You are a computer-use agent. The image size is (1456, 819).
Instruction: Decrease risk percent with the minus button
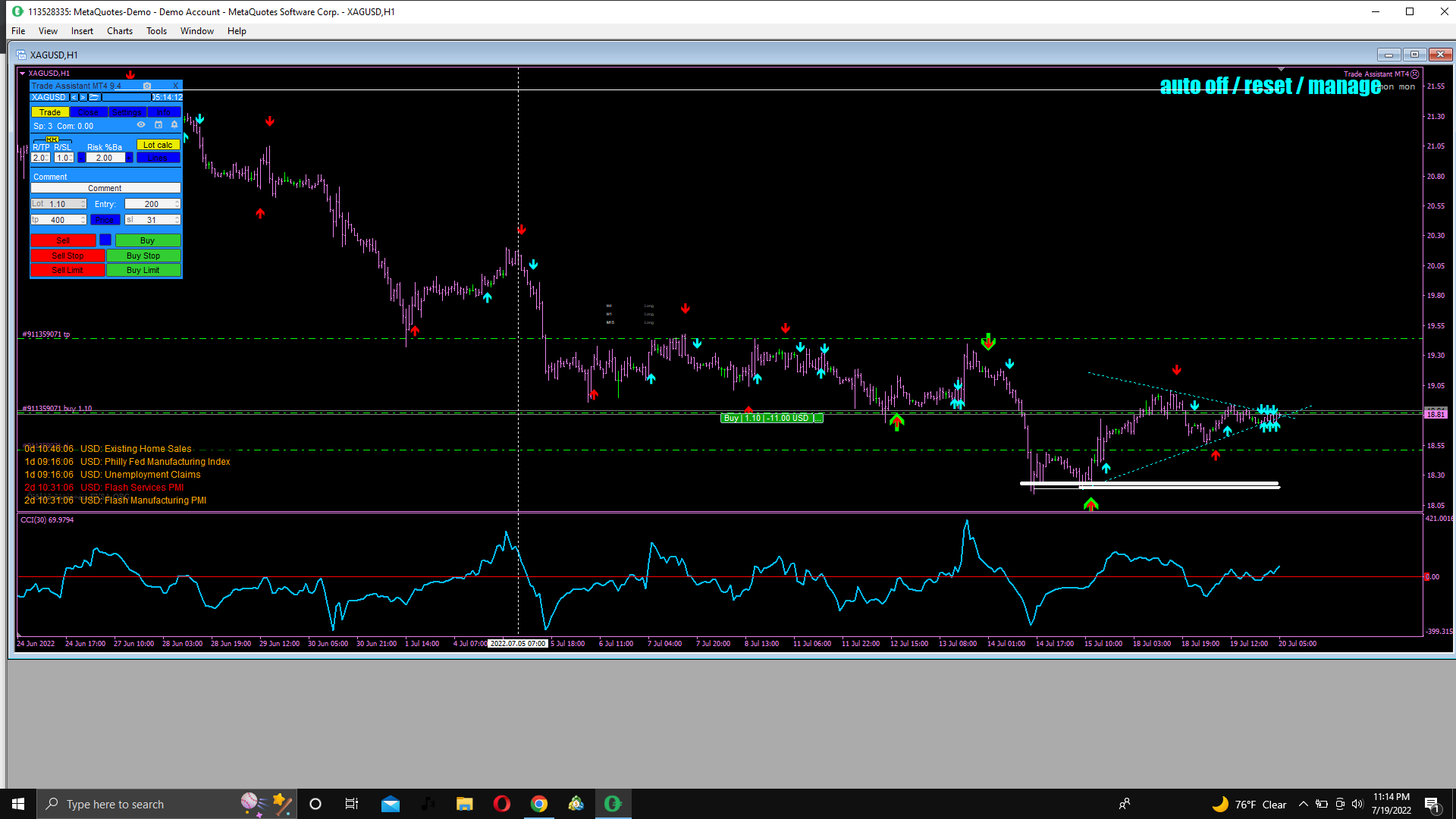coord(81,158)
